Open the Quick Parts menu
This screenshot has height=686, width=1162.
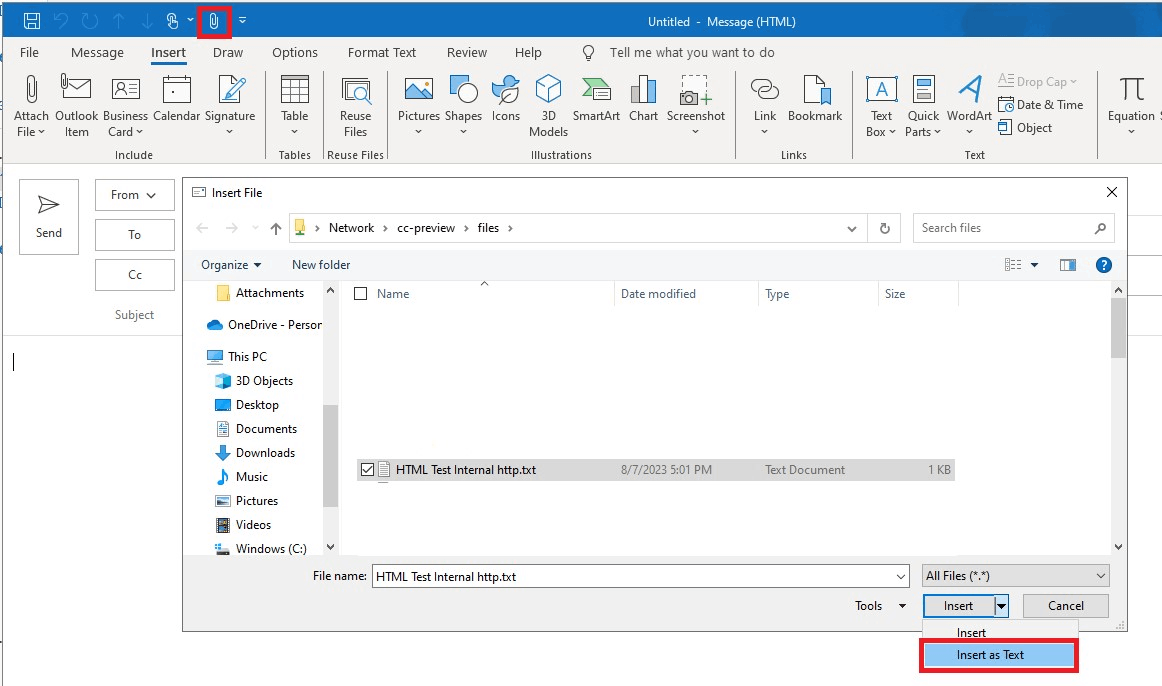923,106
